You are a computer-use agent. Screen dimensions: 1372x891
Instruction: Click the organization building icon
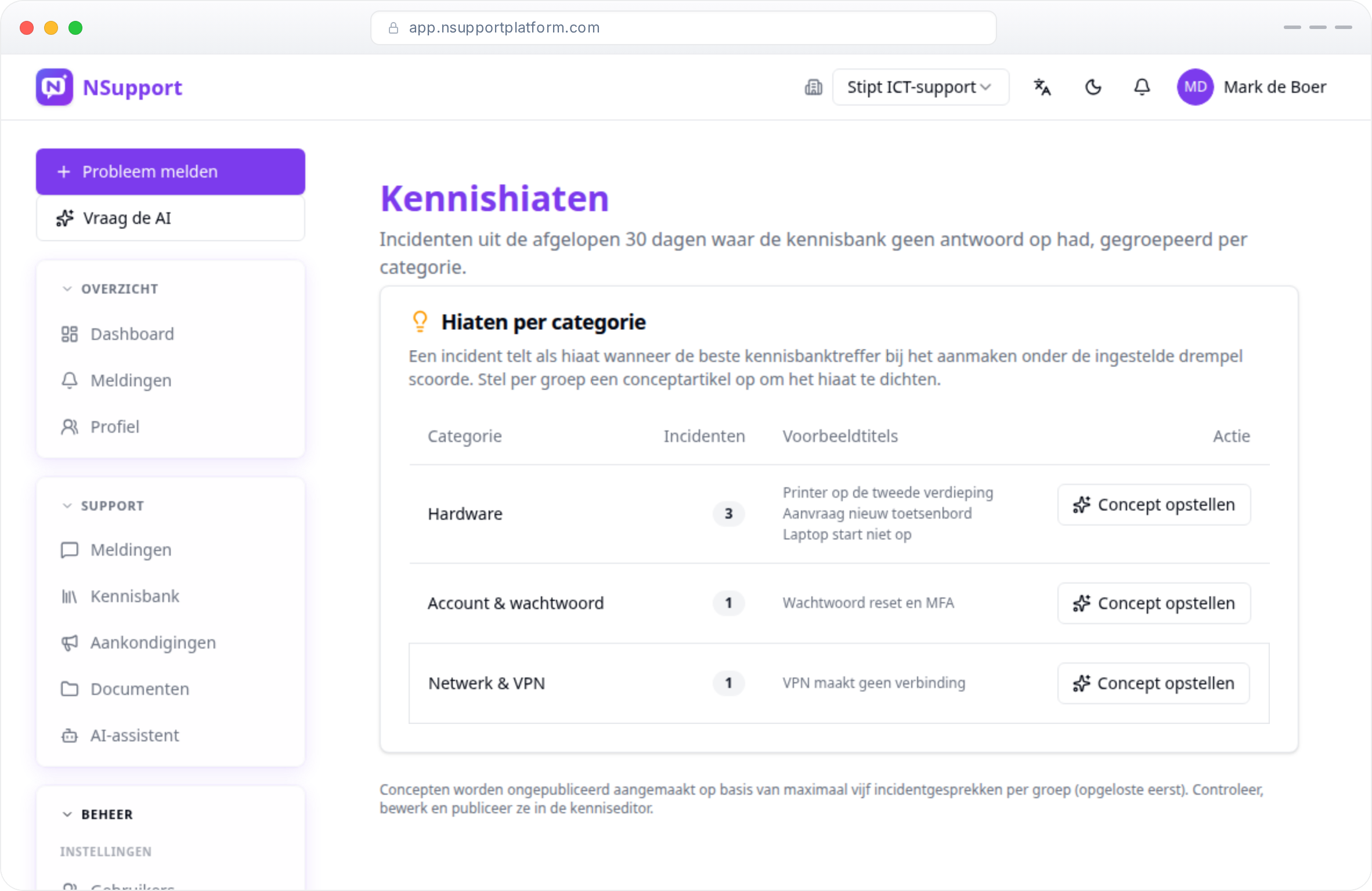point(813,87)
